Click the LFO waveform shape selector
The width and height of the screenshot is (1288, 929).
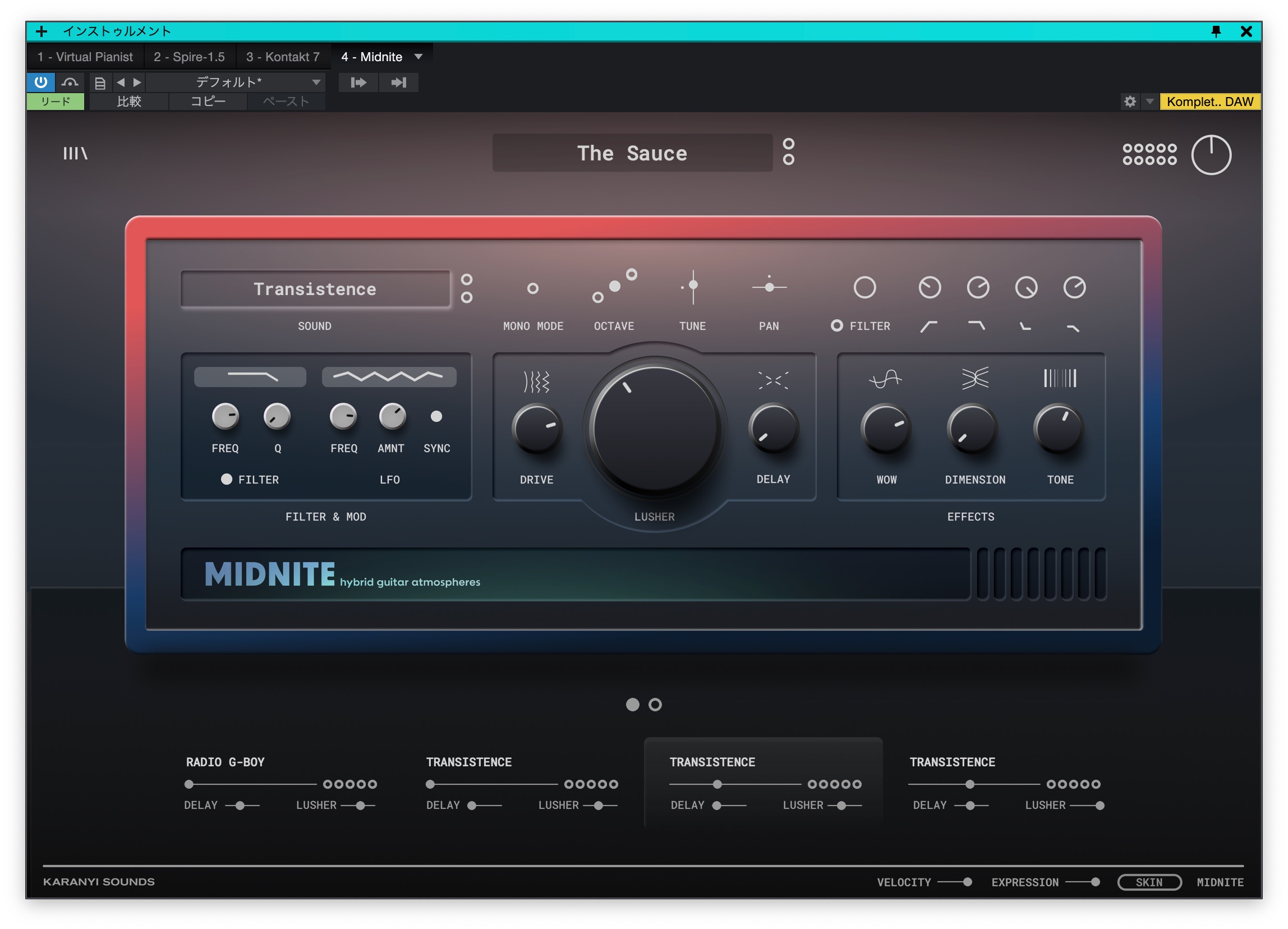tap(388, 376)
